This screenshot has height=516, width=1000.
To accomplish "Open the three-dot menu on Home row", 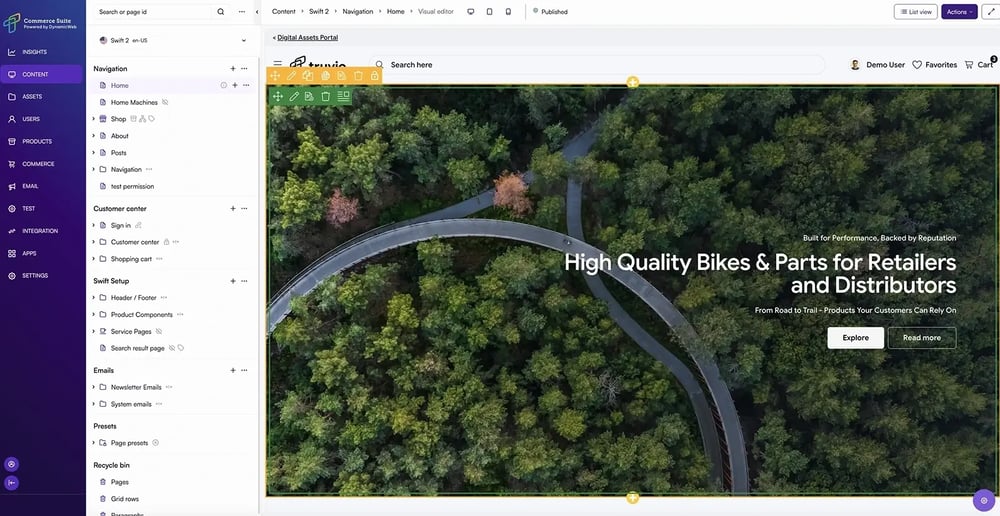I will click(246, 85).
